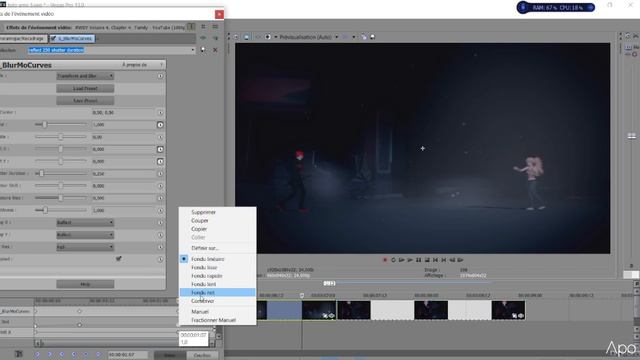Open the second Reflect wrap dropdown
Screen dimensions: 640x360
pos(85,235)
